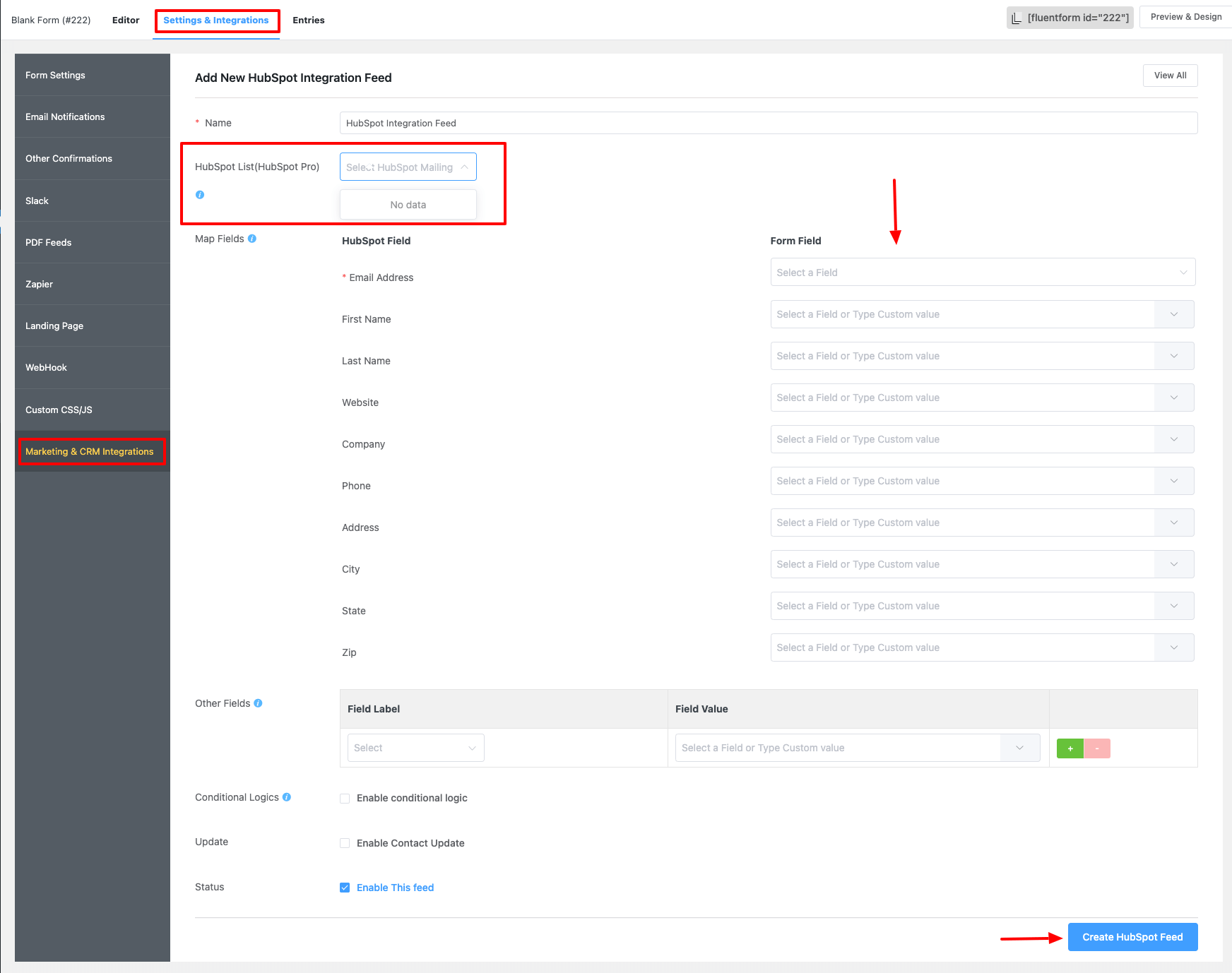Click the Phone custom value input

(x=963, y=481)
